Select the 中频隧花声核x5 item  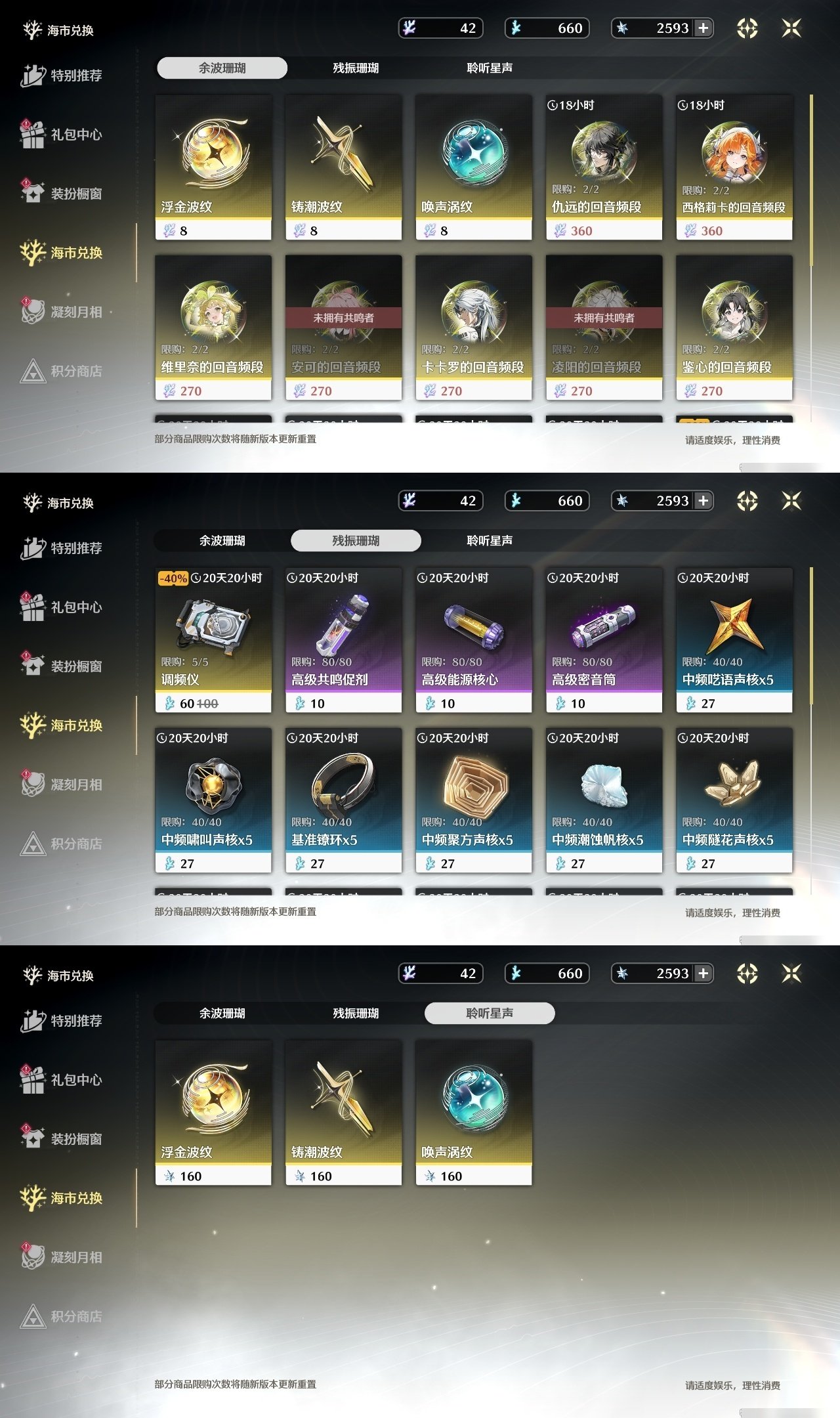[x=734, y=800]
